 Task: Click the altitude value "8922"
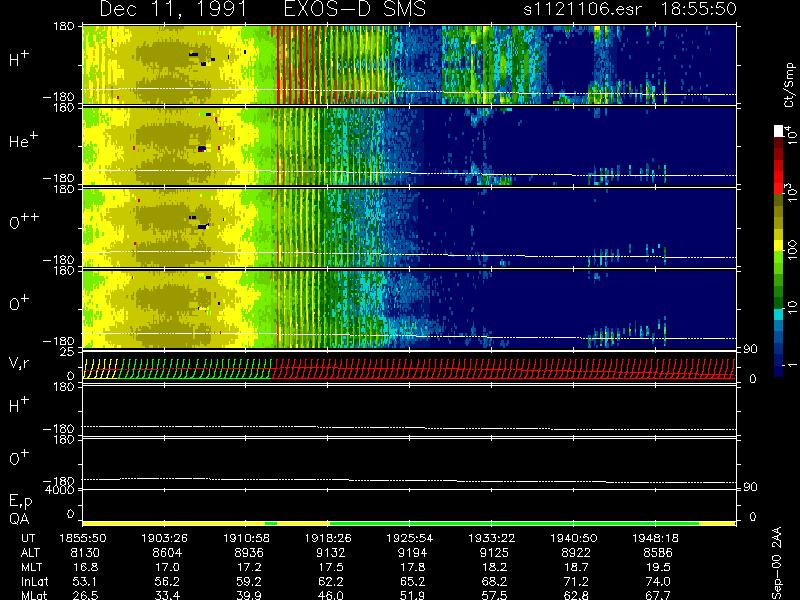click(x=576, y=553)
